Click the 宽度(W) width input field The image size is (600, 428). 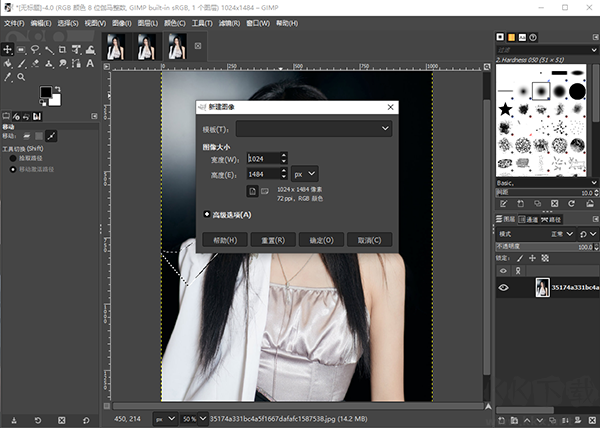[262, 158]
